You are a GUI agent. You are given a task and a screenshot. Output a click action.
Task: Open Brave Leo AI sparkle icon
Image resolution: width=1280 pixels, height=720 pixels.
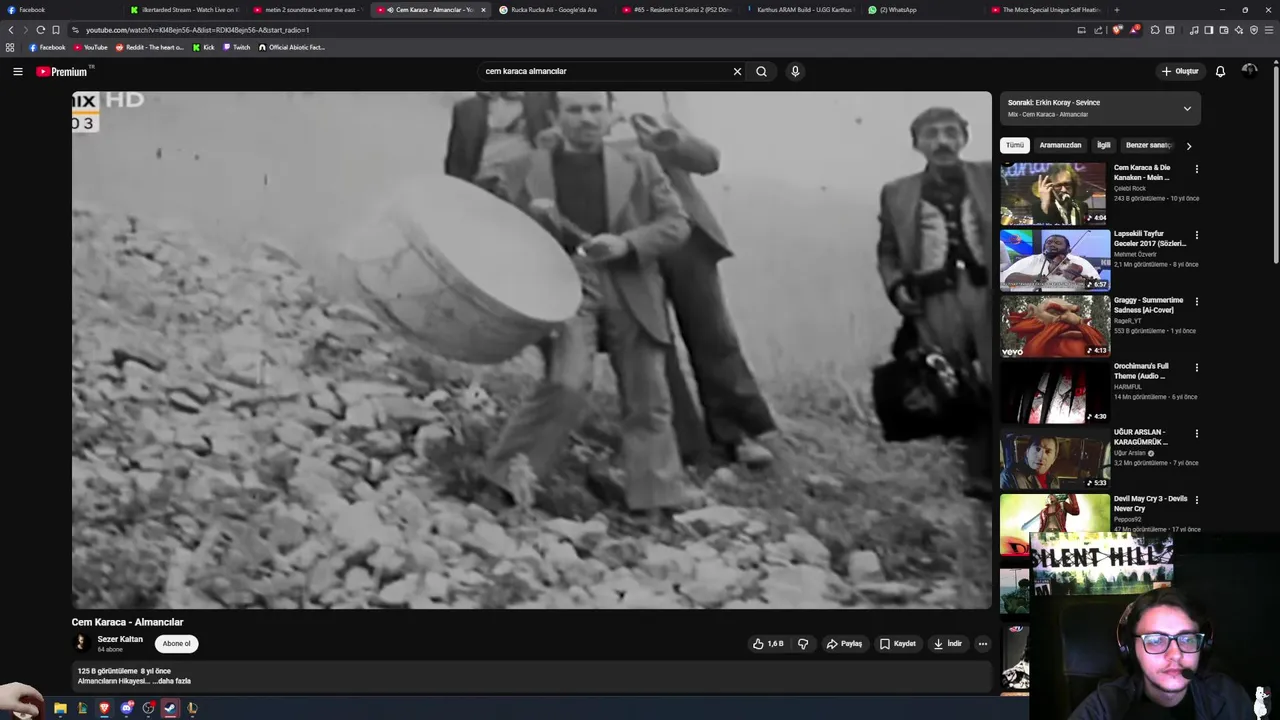pos(1239,30)
